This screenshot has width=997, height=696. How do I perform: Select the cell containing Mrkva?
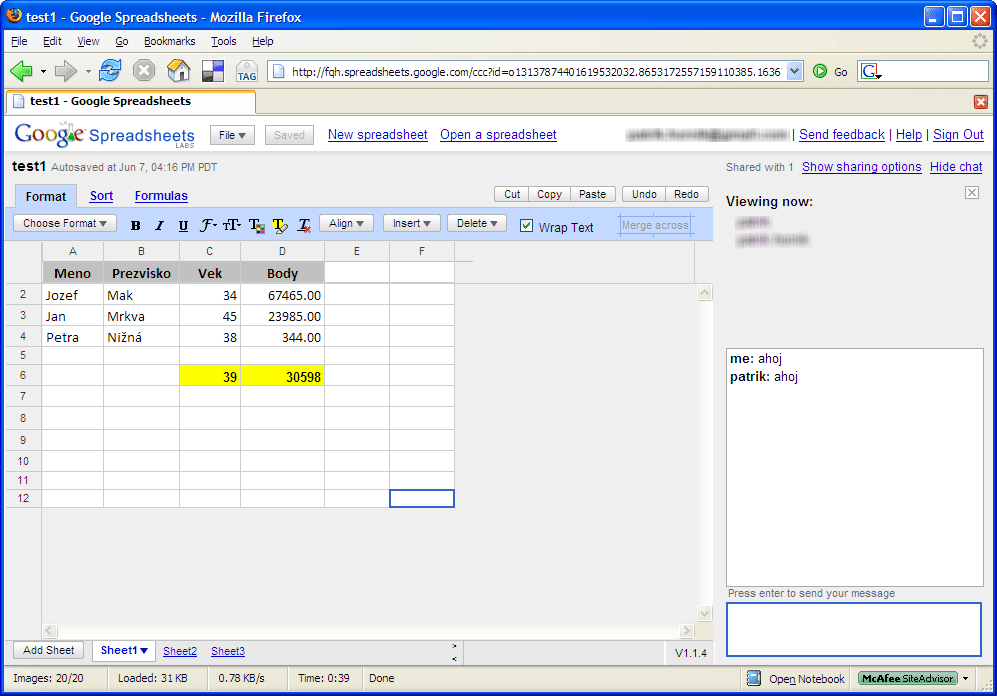click(x=141, y=316)
